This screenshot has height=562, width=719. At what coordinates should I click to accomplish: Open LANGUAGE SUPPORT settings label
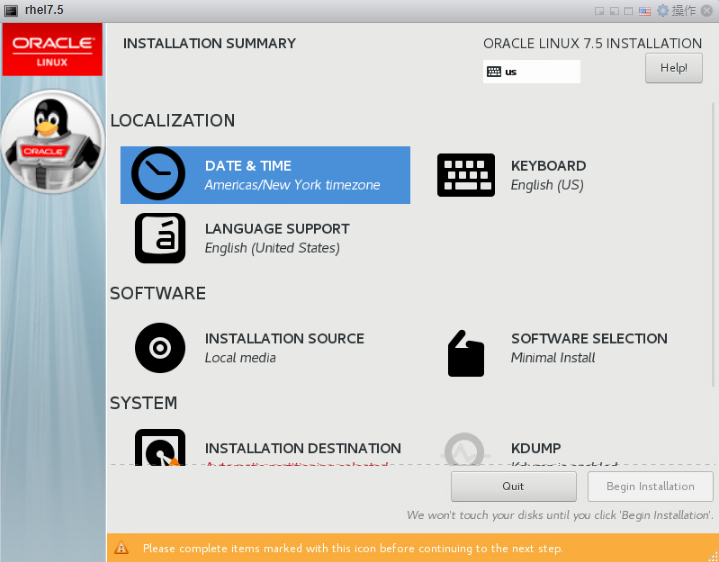(277, 229)
